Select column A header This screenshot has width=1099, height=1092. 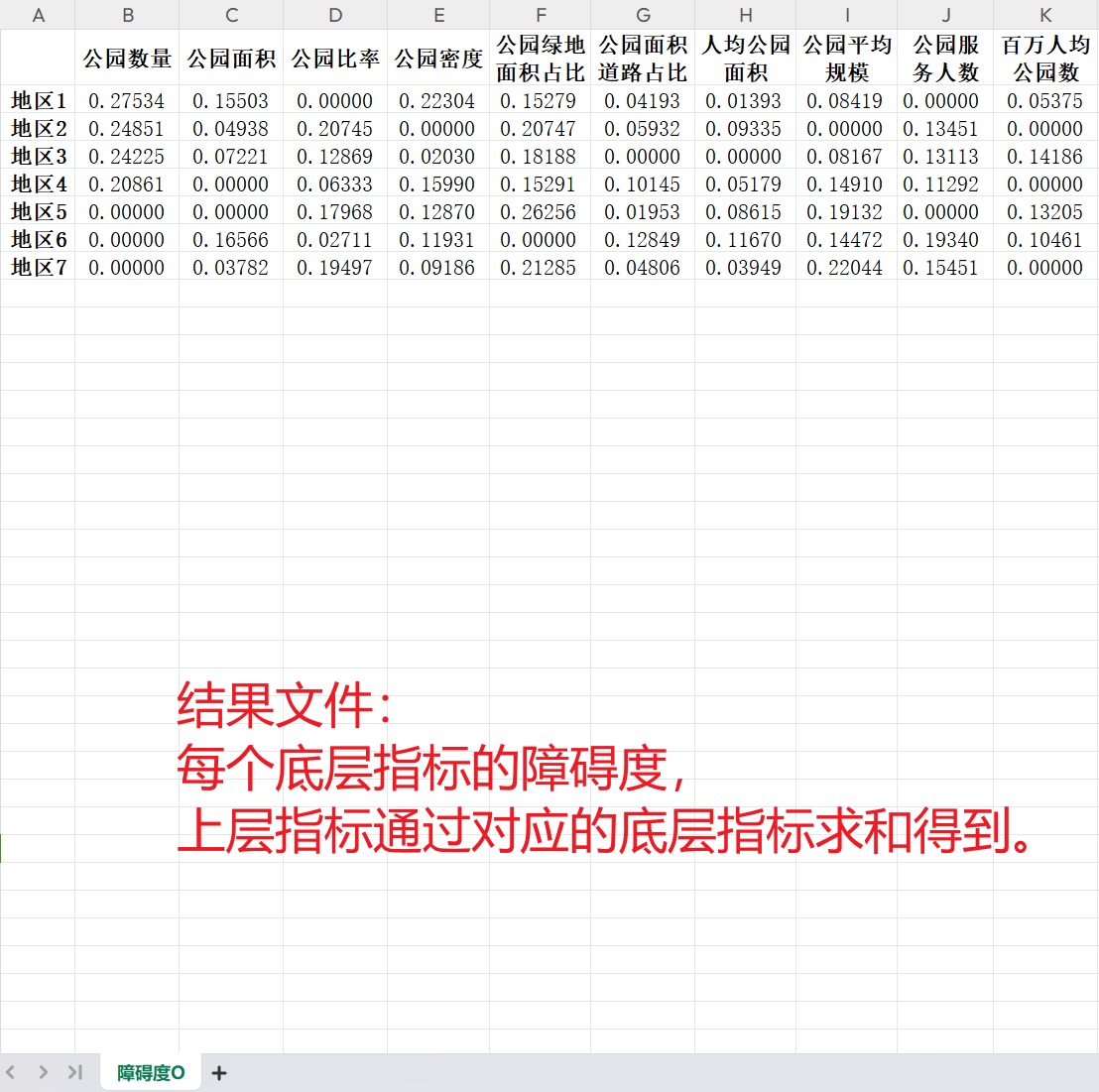pos(38,15)
